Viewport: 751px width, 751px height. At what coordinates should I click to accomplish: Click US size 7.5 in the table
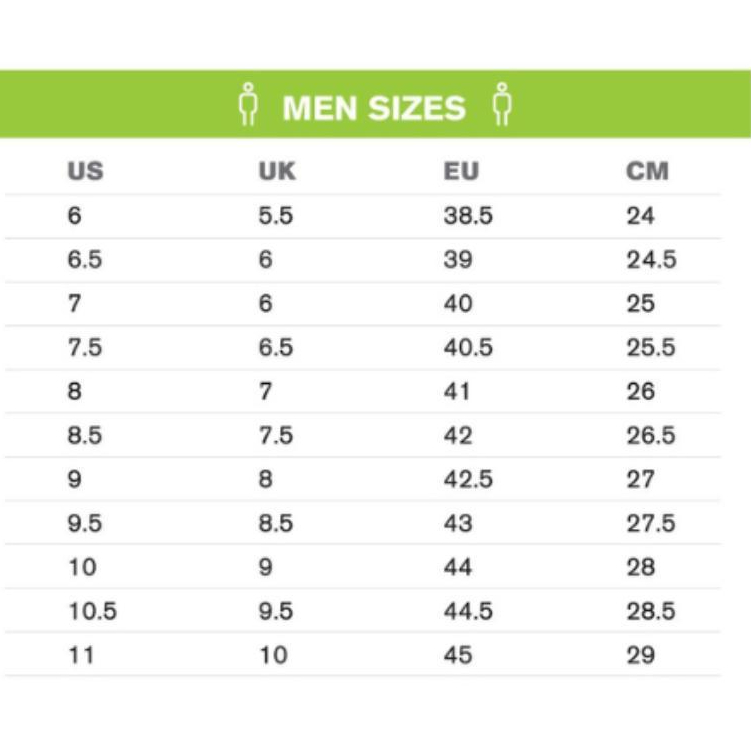pos(85,348)
